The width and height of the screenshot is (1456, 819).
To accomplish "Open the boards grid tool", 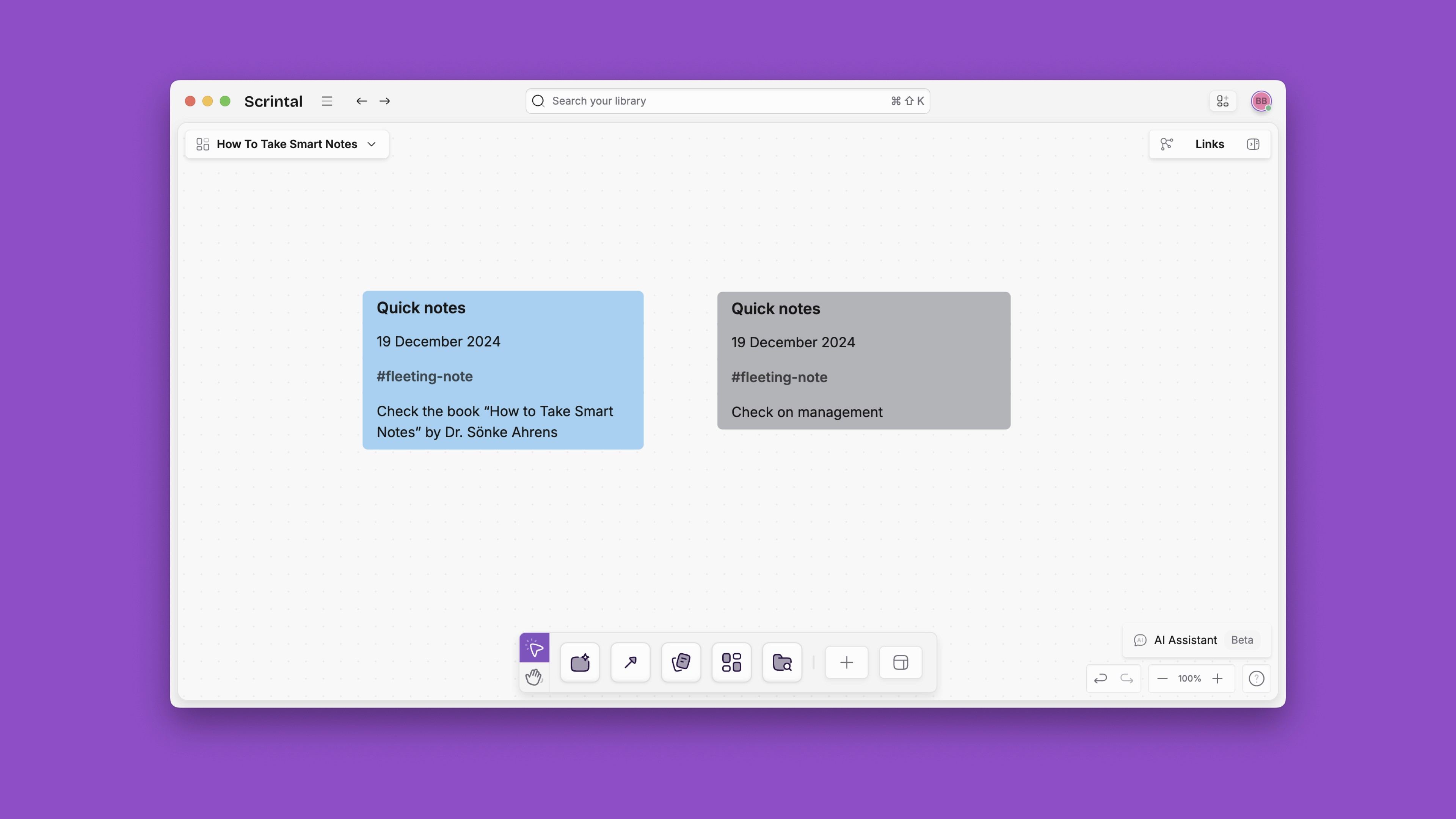I will [731, 662].
